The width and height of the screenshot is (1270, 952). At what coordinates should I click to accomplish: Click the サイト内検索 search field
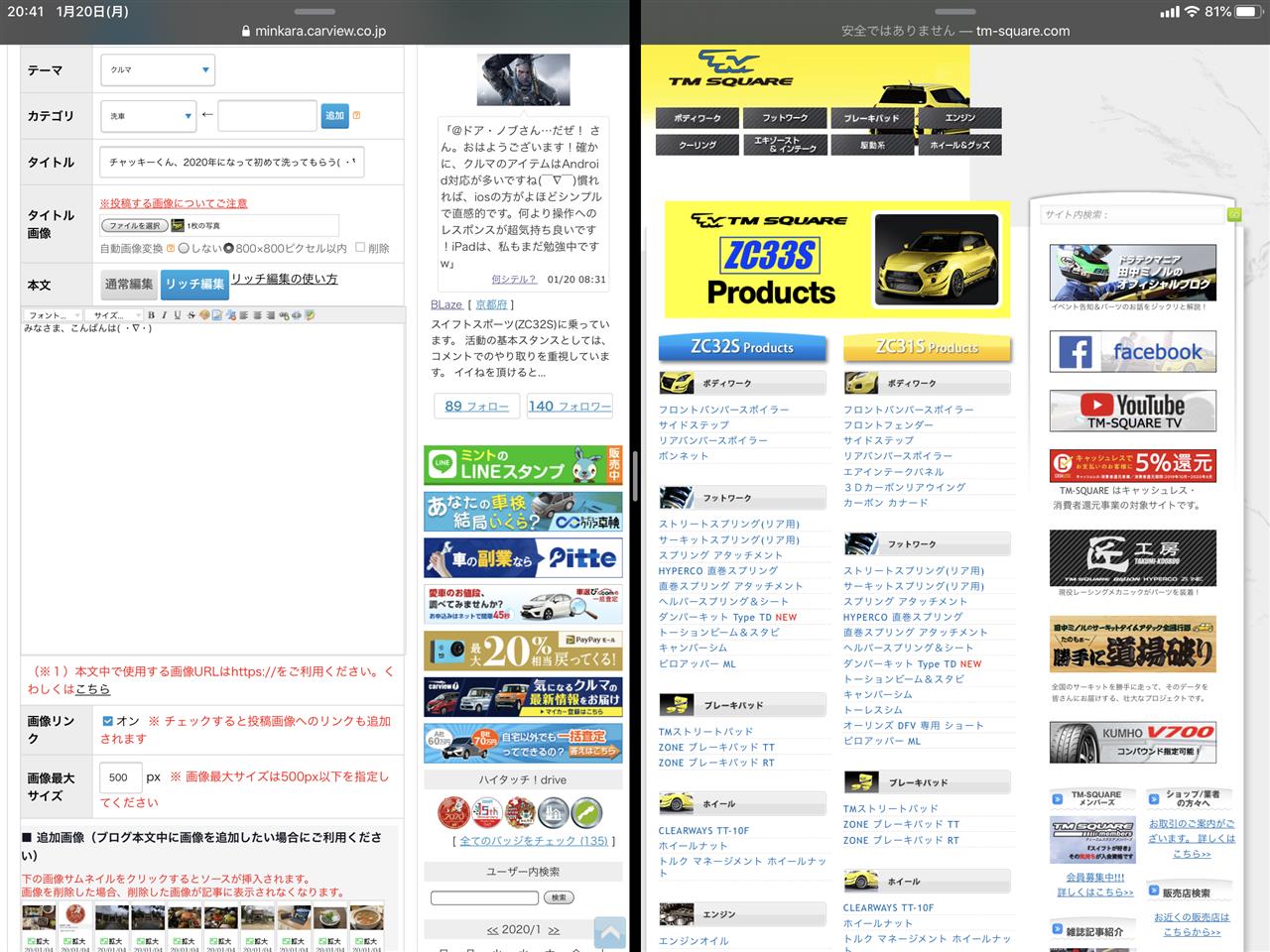(x=1132, y=214)
